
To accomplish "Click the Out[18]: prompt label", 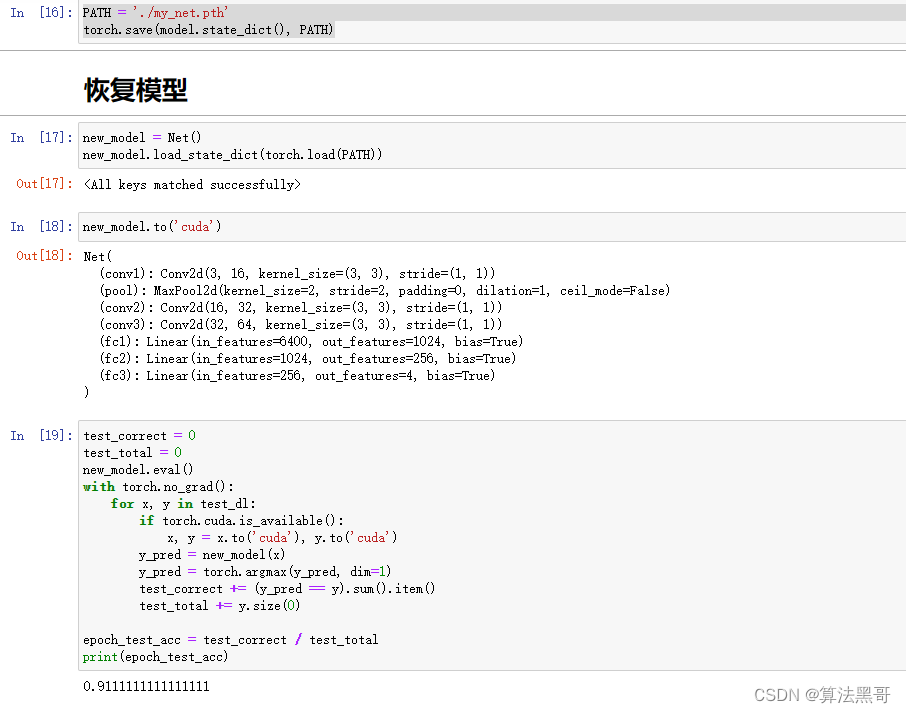I will pos(44,255).
